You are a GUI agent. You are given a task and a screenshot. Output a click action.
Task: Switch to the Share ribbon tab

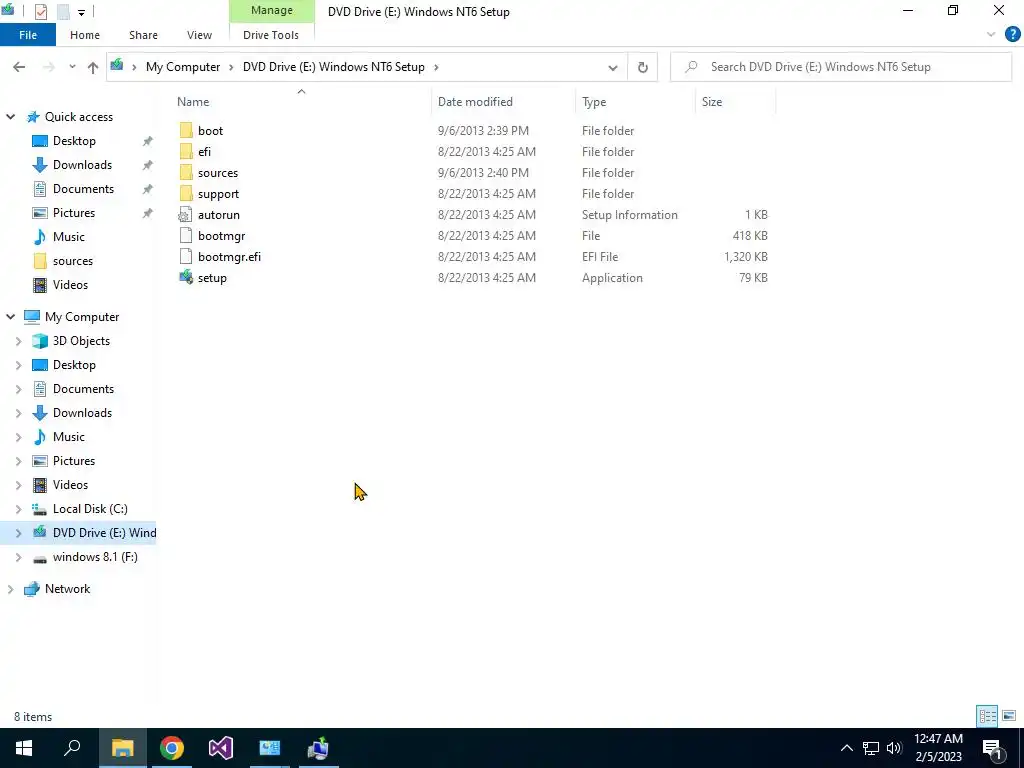tap(143, 35)
